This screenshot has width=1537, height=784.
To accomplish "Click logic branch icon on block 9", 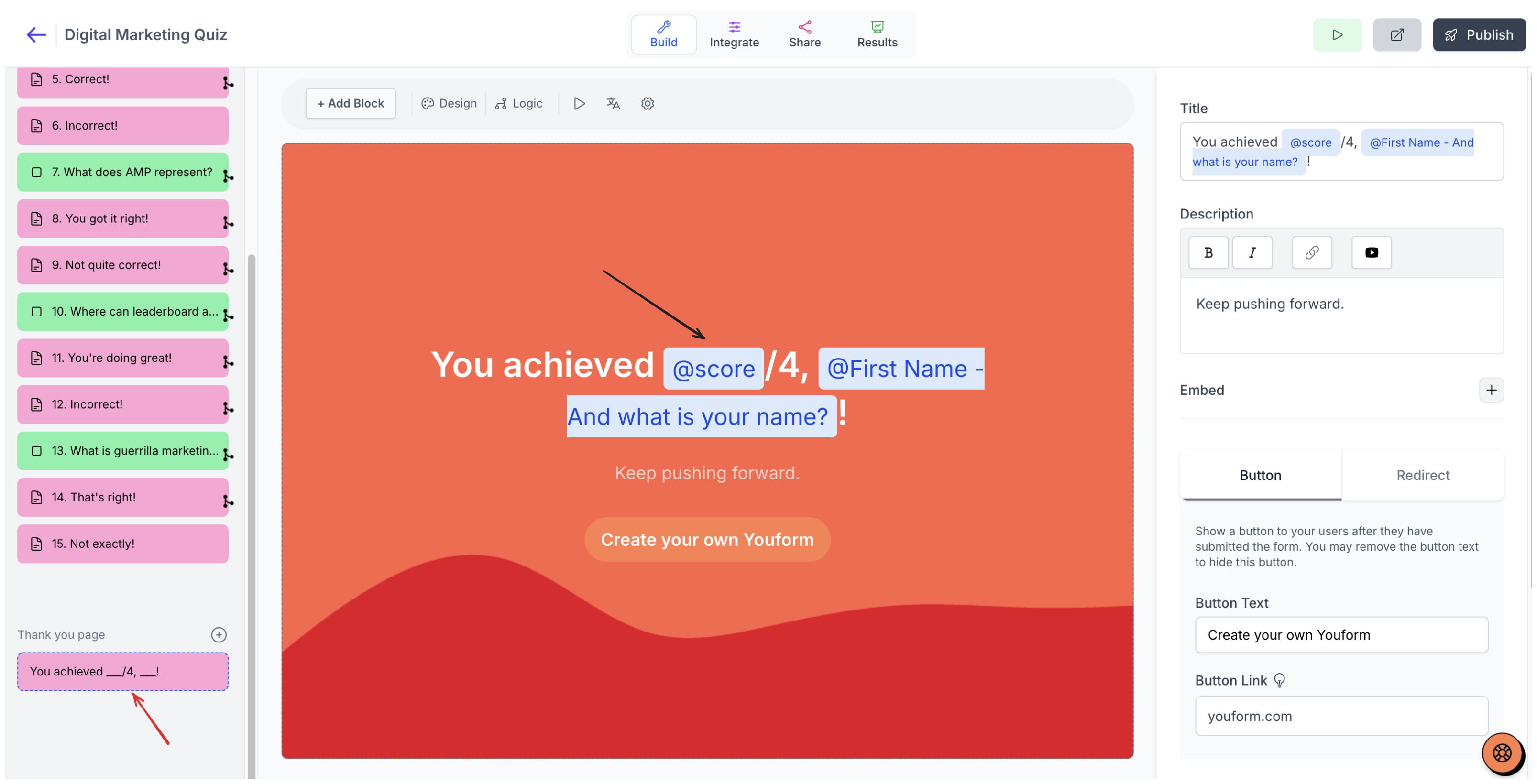I will 227,269.
